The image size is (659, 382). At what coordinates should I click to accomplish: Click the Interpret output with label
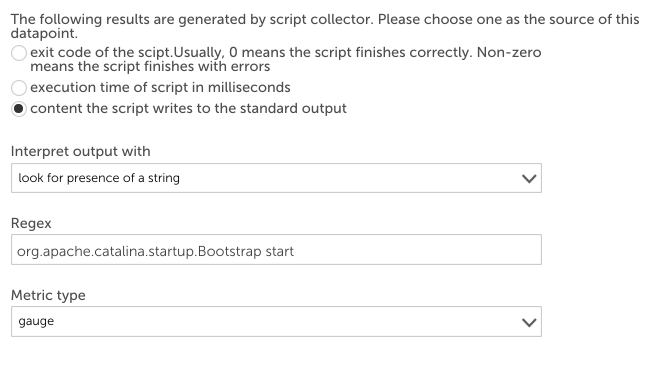(80, 151)
